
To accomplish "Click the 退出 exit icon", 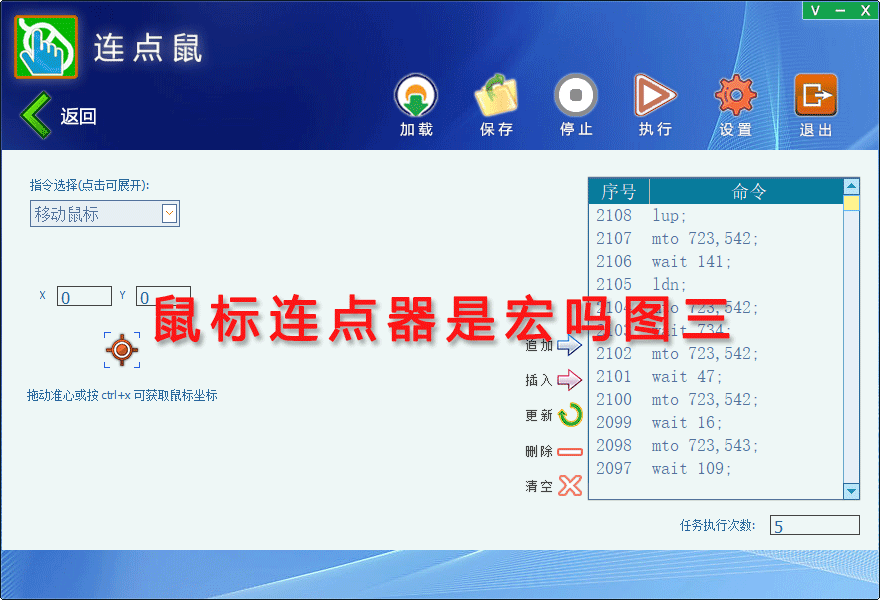I will (x=815, y=95).
